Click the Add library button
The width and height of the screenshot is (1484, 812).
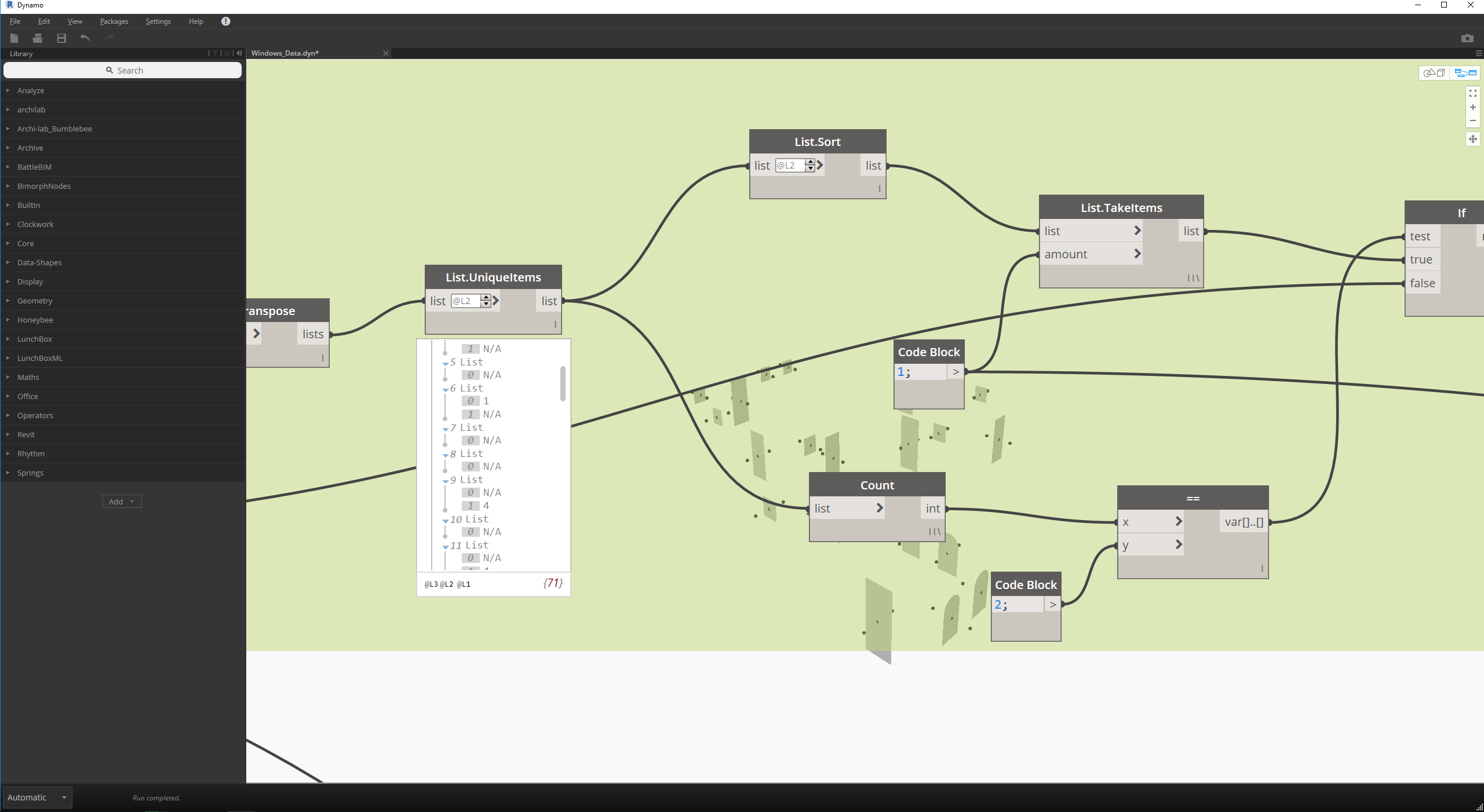pos(122,502)
